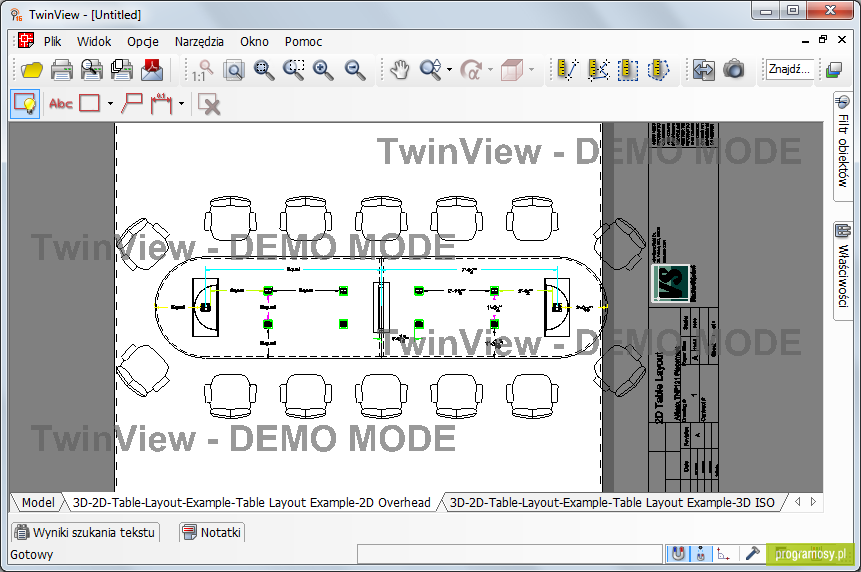Restore the inner document window
861x572 pixels.
point(823,40)
